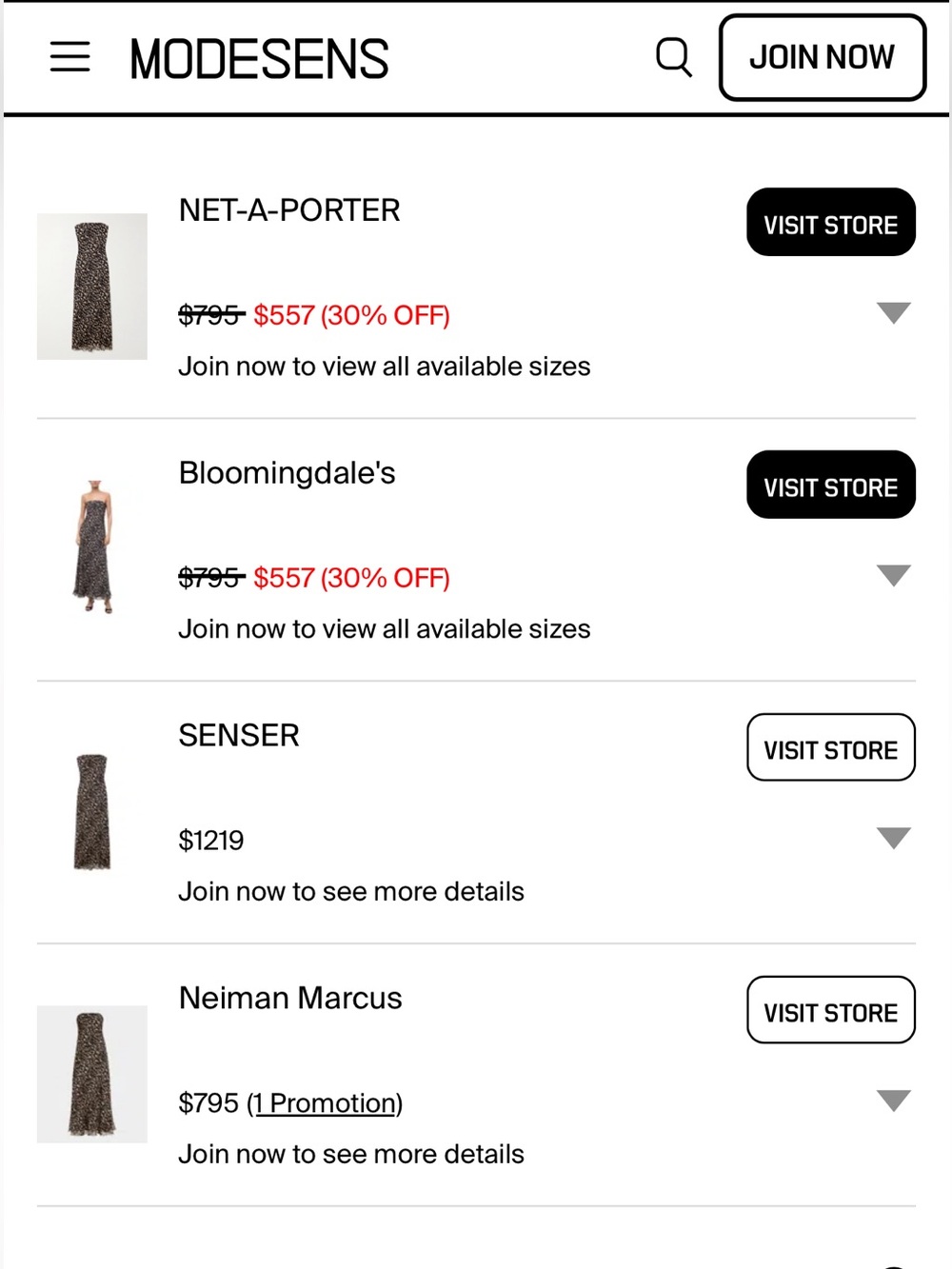Visit the Bloomingdale's store
Screen dimensions: 952x1269
point(831,486)
